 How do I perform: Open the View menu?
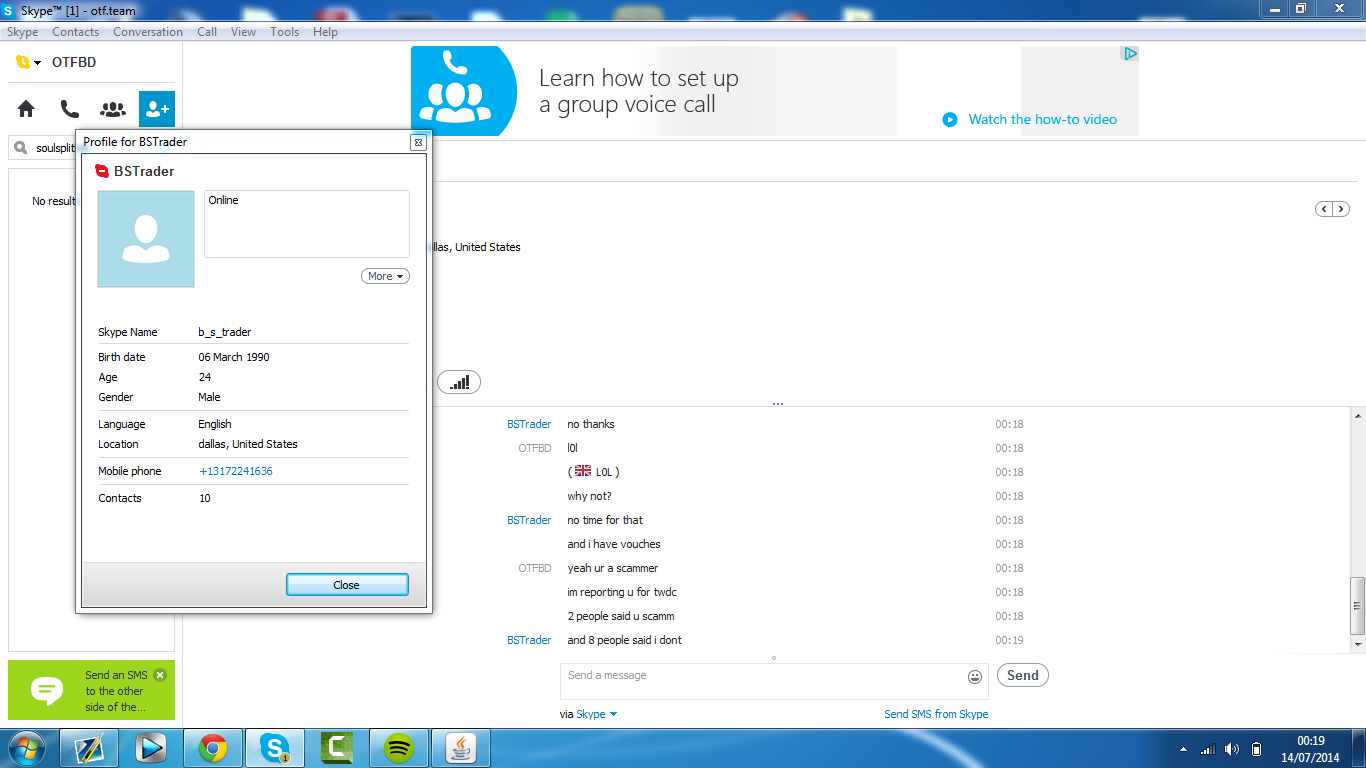point(243,32)
